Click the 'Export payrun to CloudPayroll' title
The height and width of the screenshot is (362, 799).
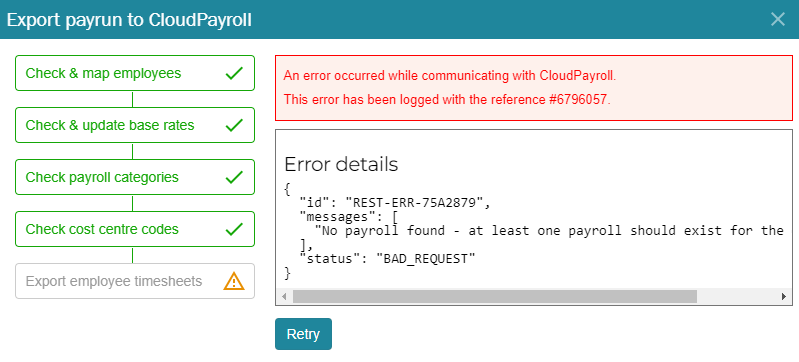click(129, 20)
